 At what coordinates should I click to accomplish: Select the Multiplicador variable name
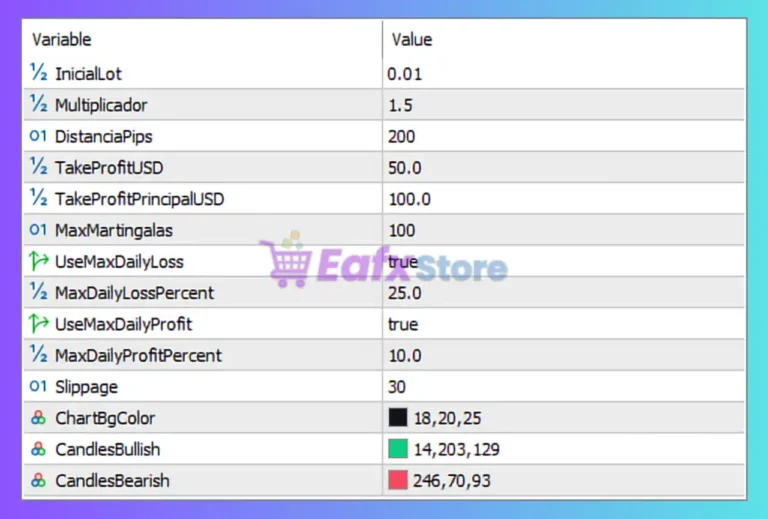pyautogui.click(x=101, y=105)
